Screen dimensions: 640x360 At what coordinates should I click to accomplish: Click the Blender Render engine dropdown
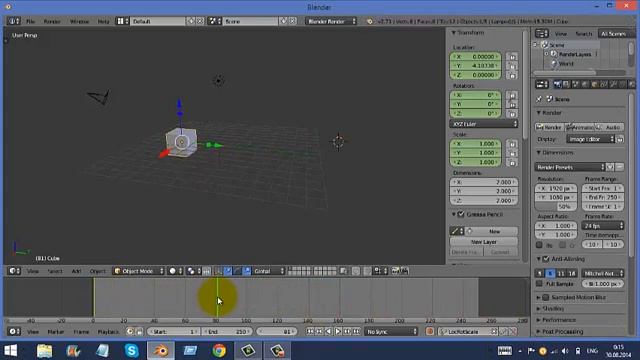click(331, 21)
